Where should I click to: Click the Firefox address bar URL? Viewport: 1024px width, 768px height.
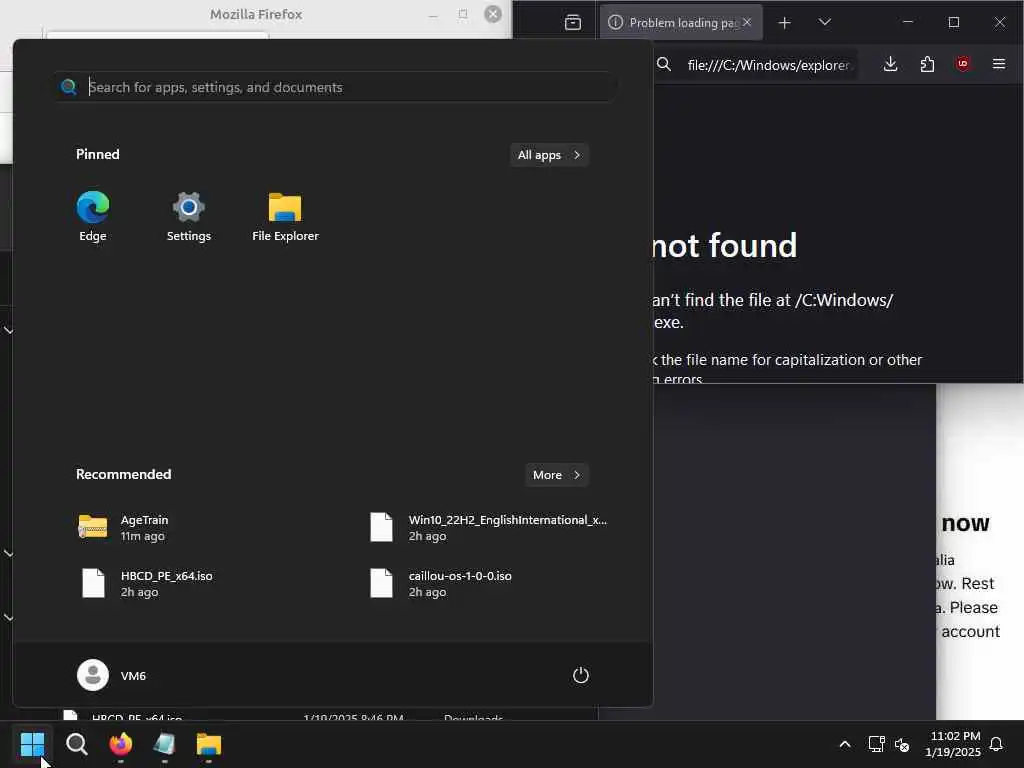[x=768, y=65]
